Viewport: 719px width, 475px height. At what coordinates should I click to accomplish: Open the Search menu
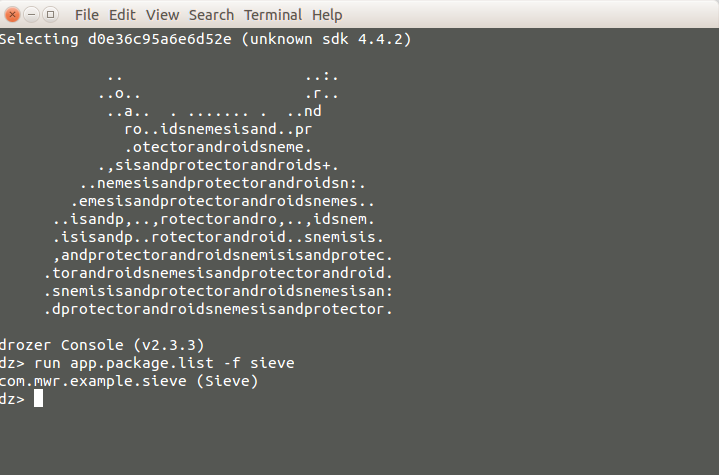(x=211, y=15)
